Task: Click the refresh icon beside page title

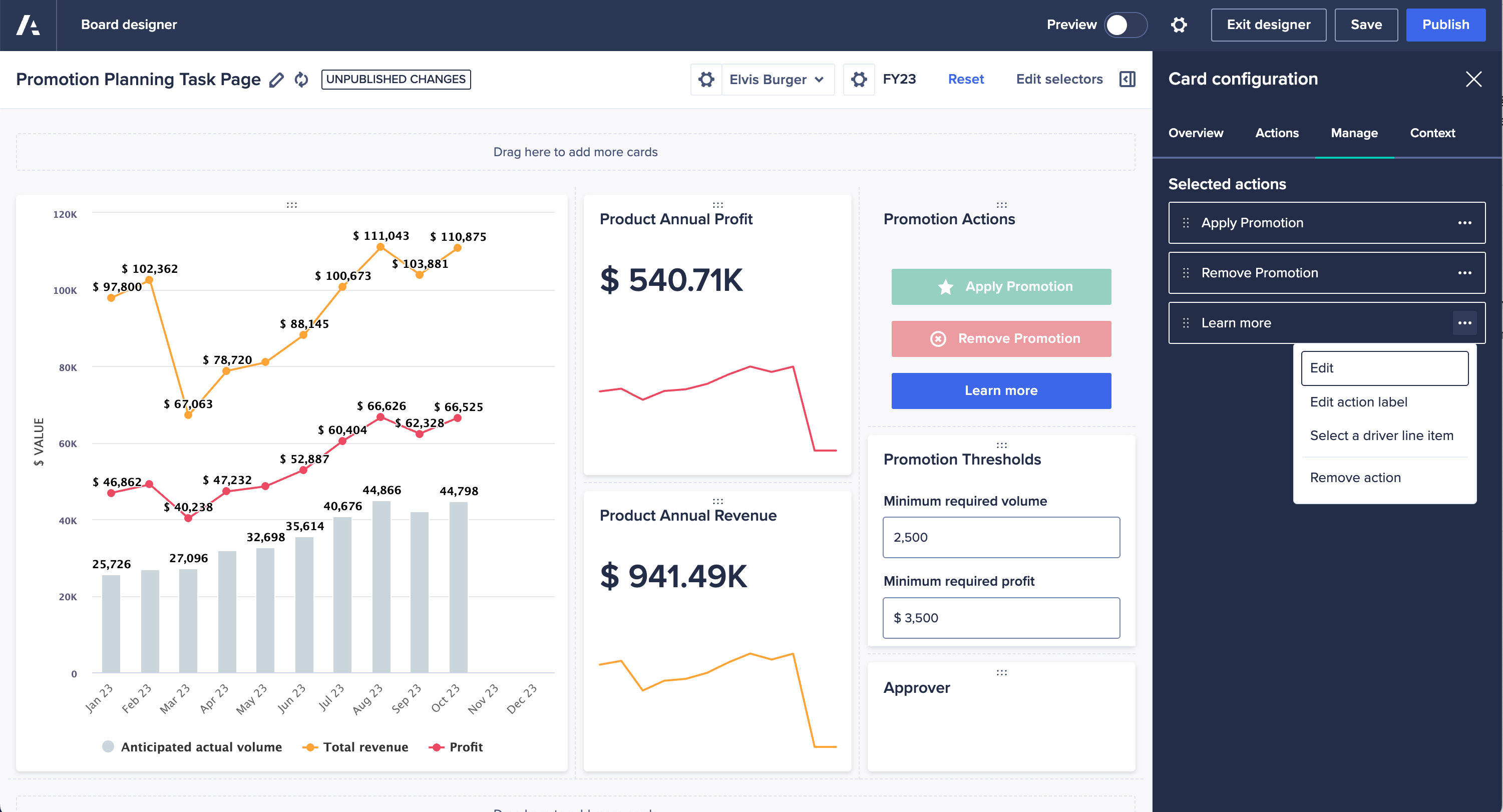Action: coord(301,79)
